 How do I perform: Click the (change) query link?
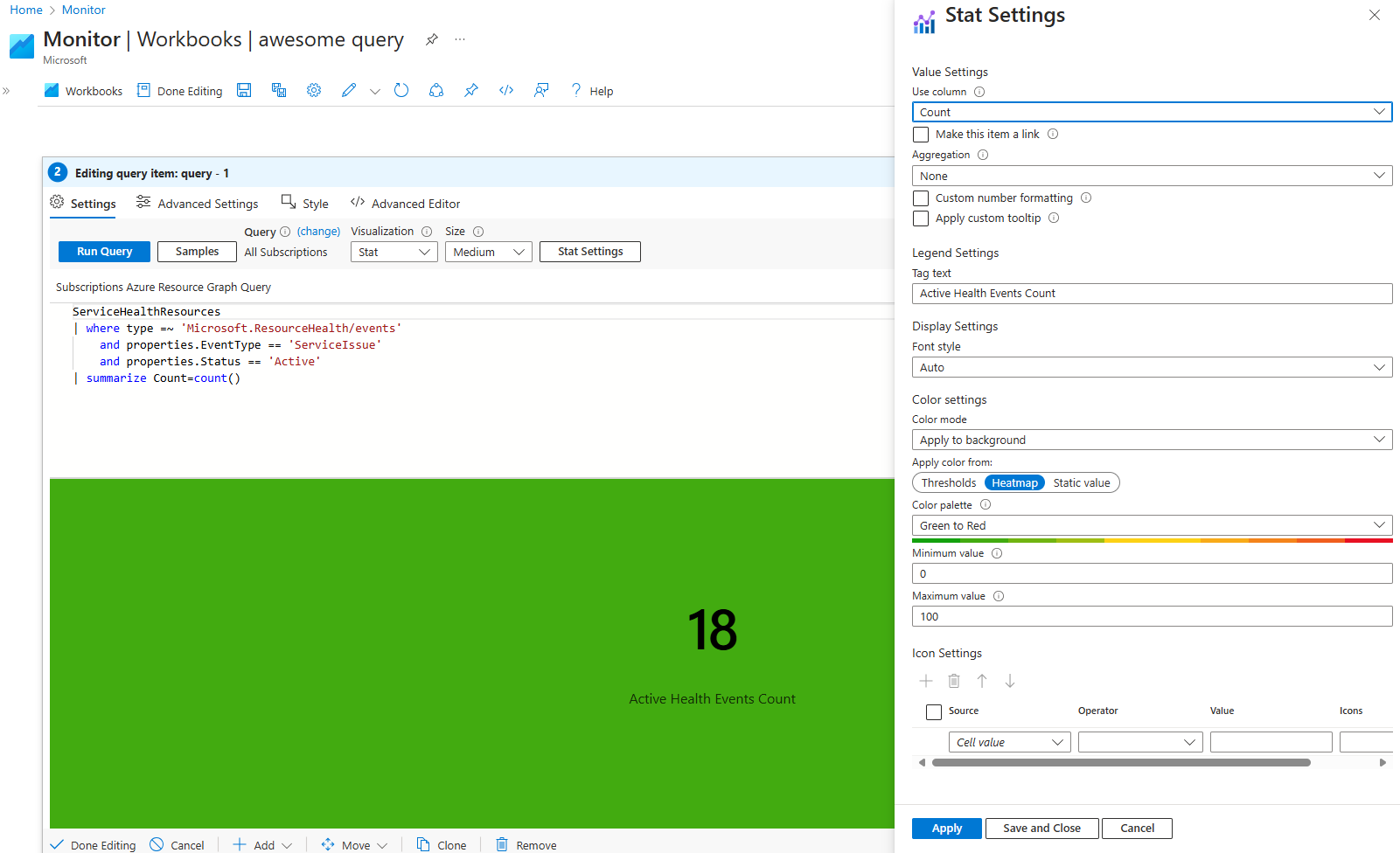point(318,232)
